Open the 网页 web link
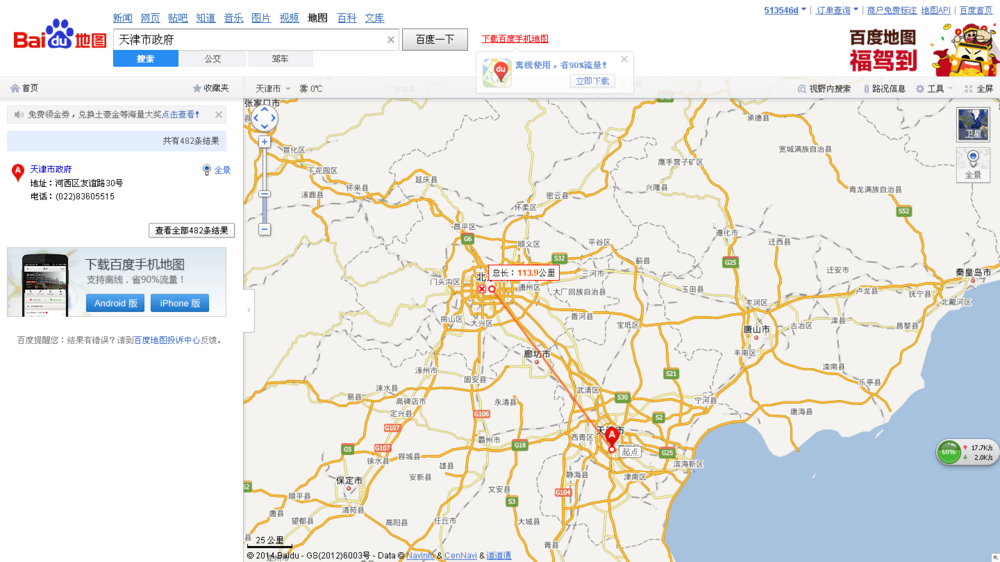Viewport: 1000px width, 562px height. (150, 18)
